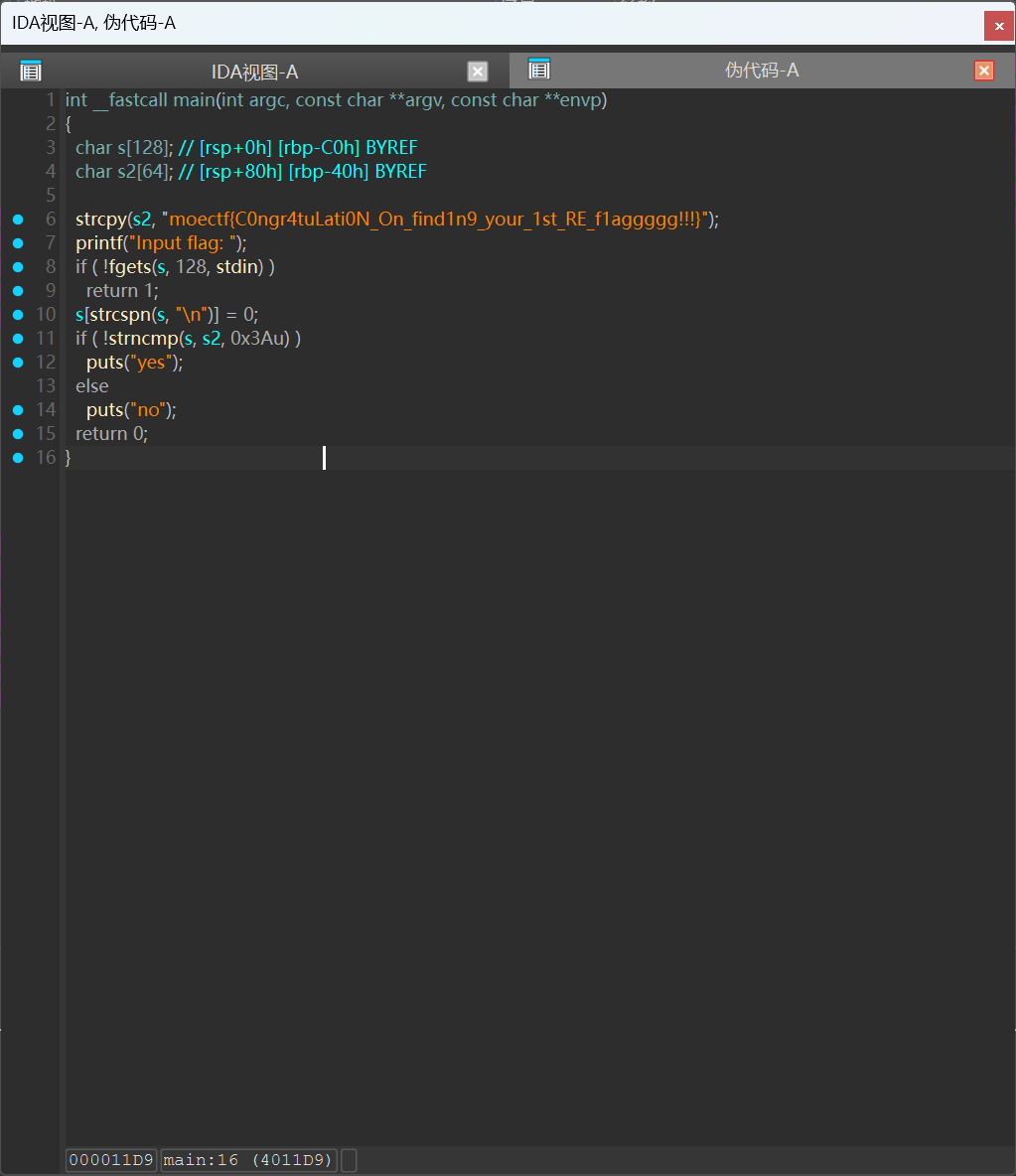Close the IDA视图-A tab

(478, 72)
